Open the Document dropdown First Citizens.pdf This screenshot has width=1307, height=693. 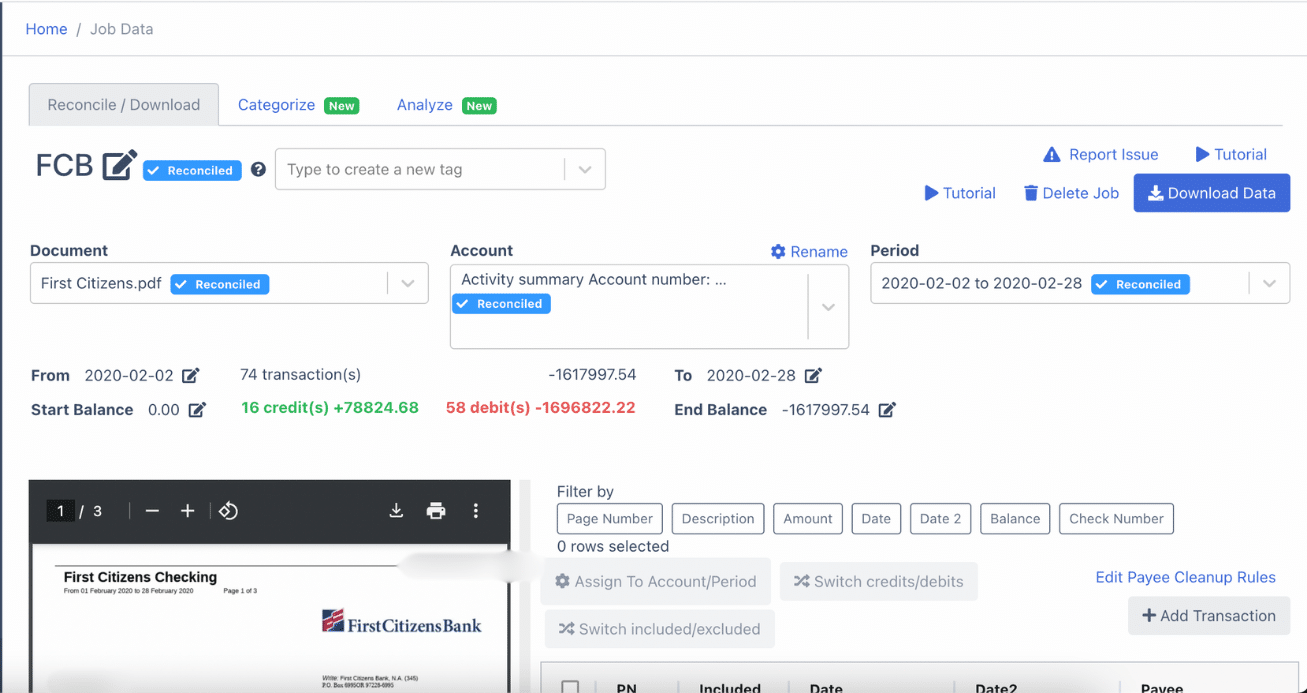[x=229, y=283]
